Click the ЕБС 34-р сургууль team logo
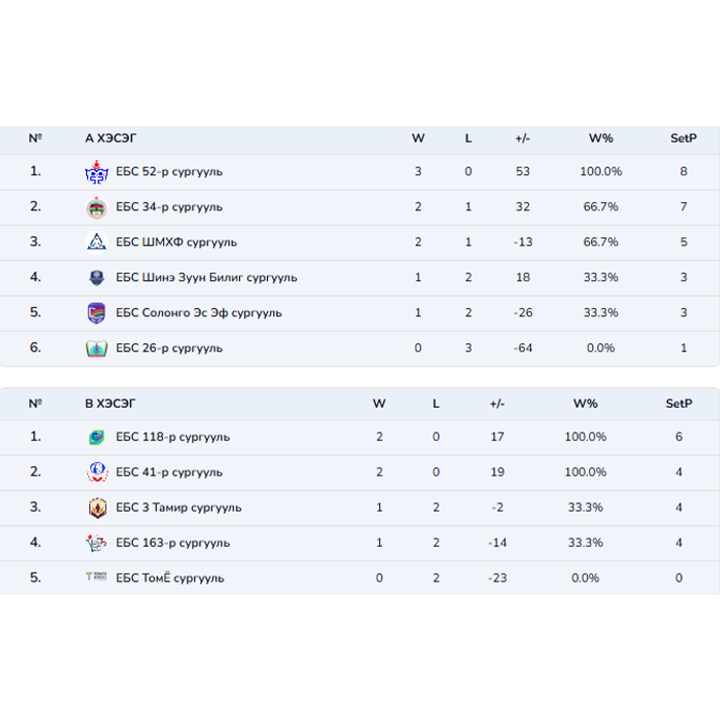 point(96,207)
